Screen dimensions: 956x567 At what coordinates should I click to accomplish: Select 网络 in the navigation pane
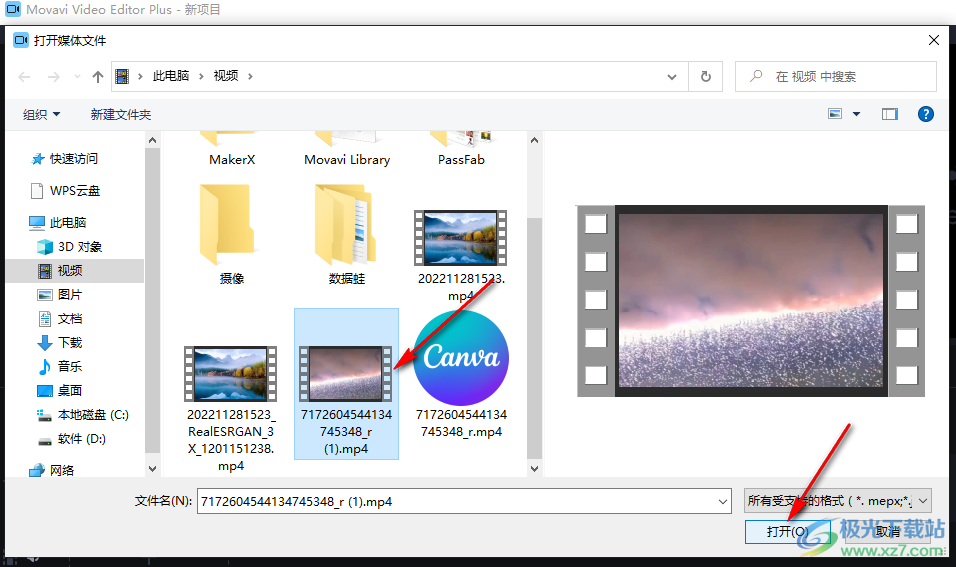pyautogui.click(x=52, y=471)
